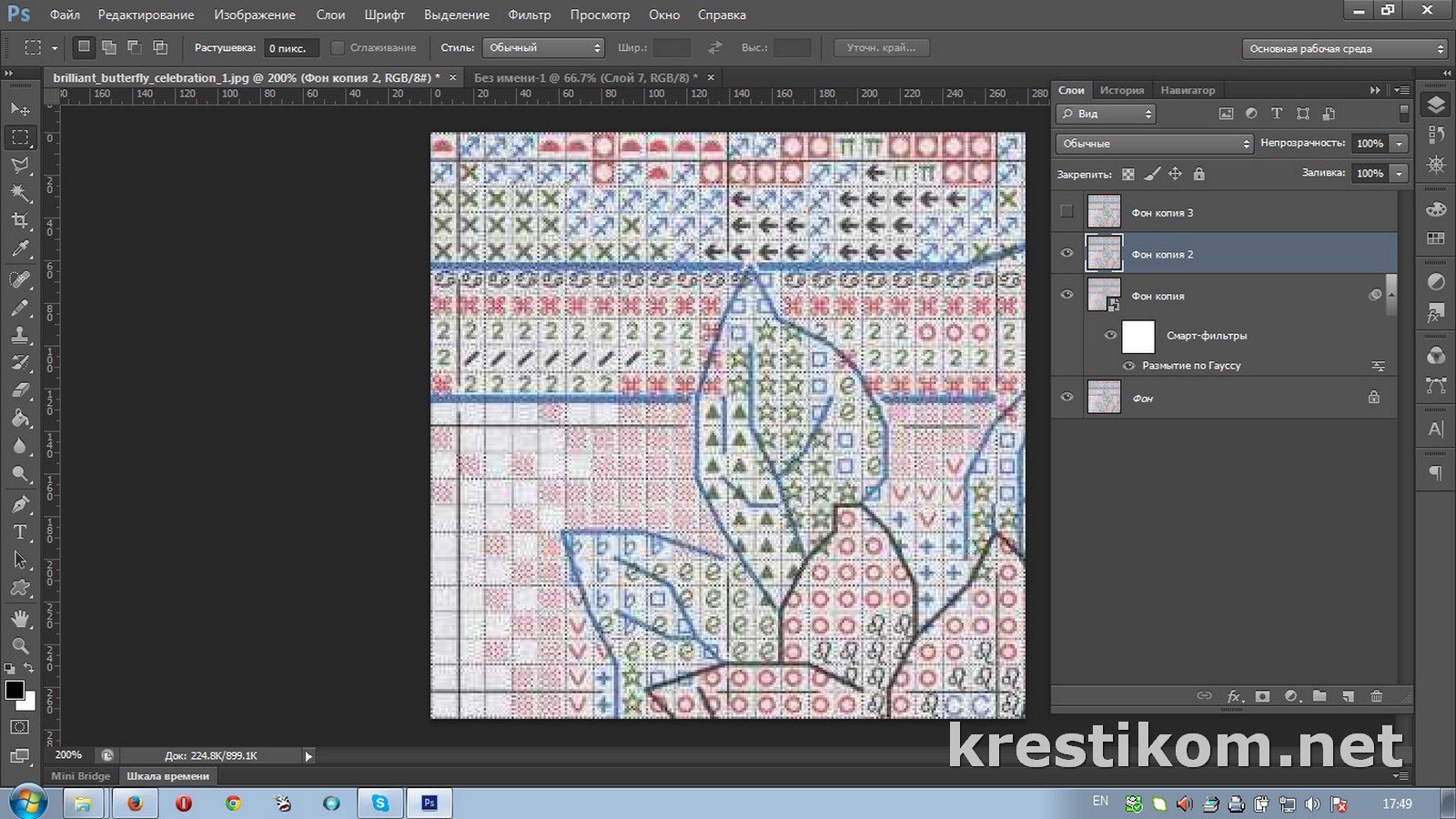This screenshot has width=1456, height=819.
Task: Add a layer mask from Layers panel
Action: (x=1262, y=696)
